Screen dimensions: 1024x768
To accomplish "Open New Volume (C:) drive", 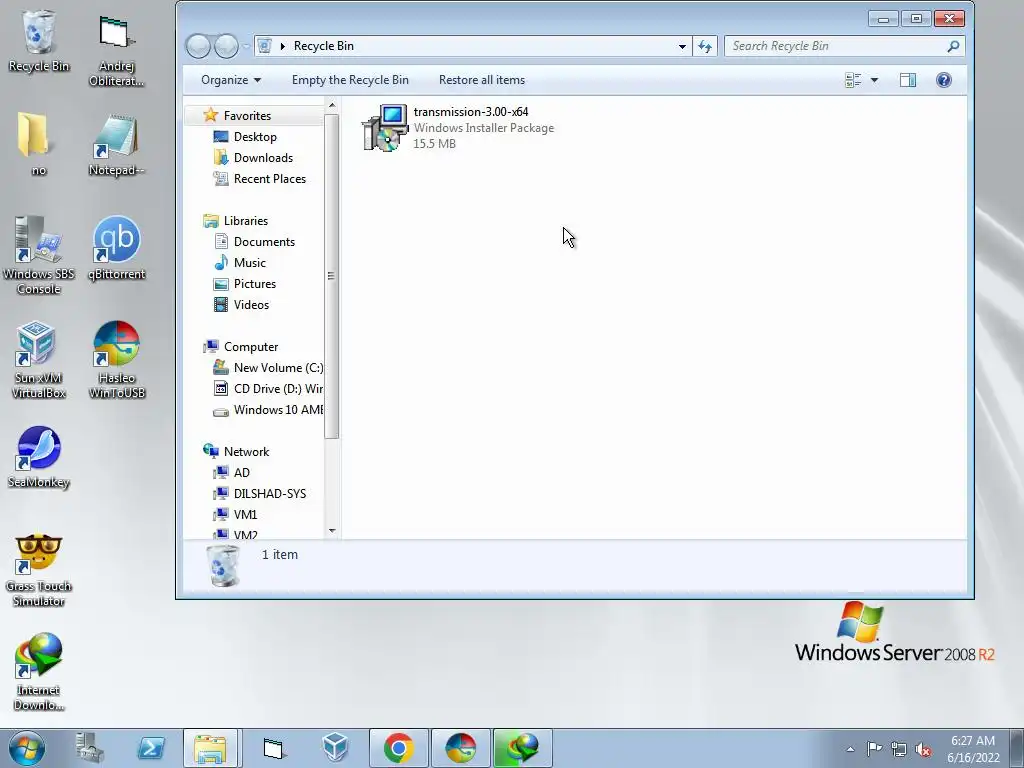I will point(268,368).
